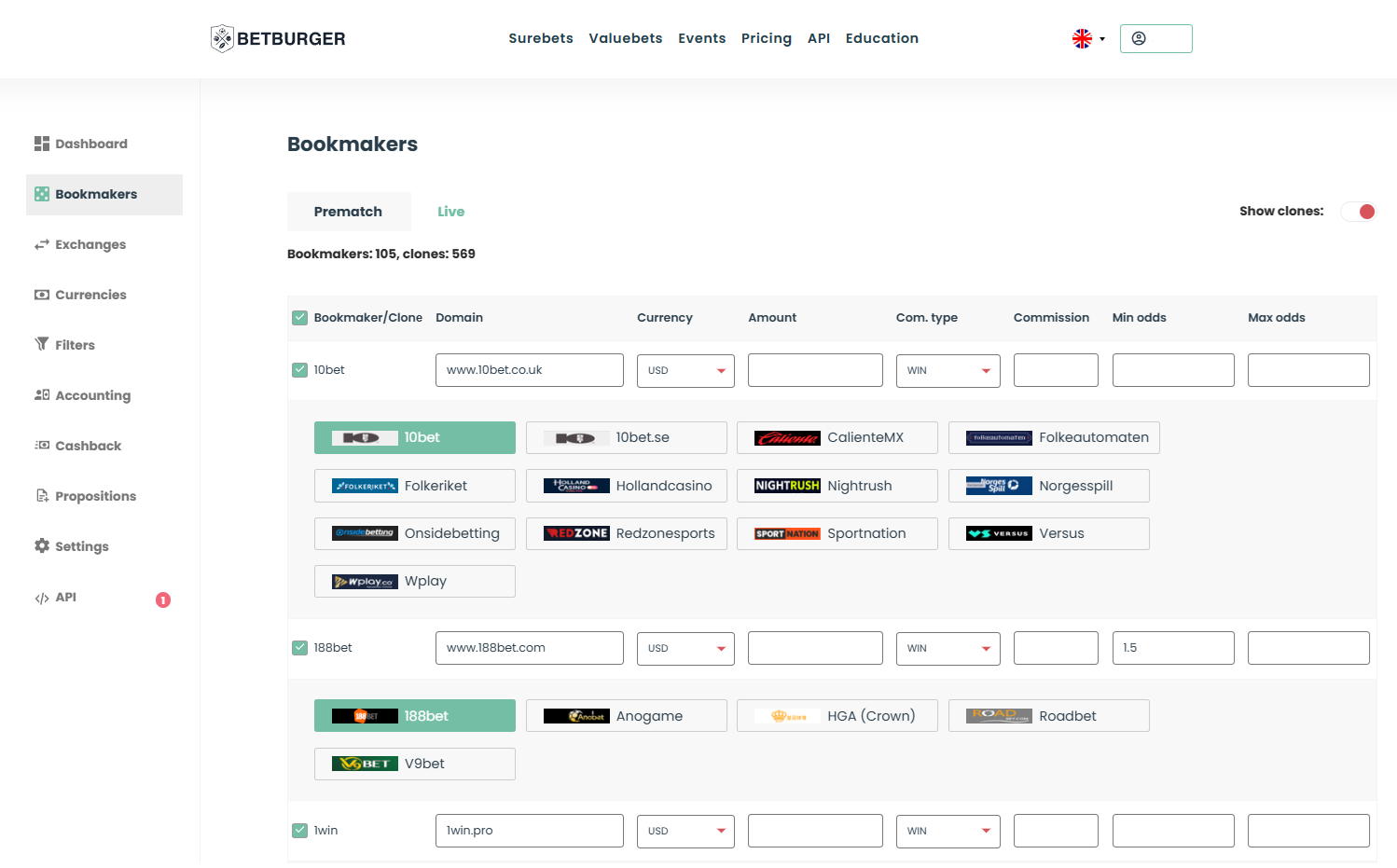Select the Hollandcasino clone
Viewport: 1397px width, 868px height.
click(x=627, y=486)
